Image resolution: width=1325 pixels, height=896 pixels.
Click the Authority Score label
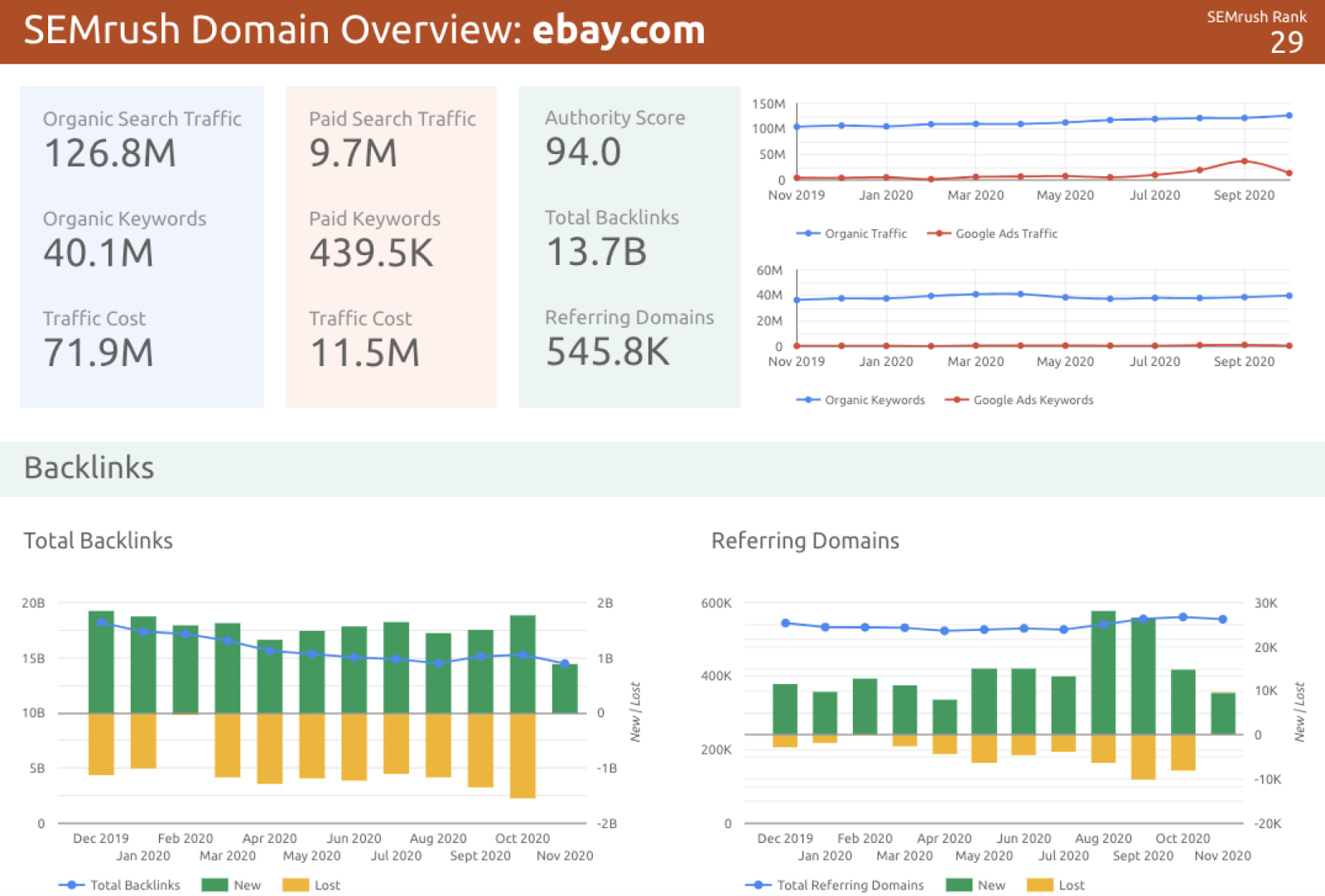[614, 118]
